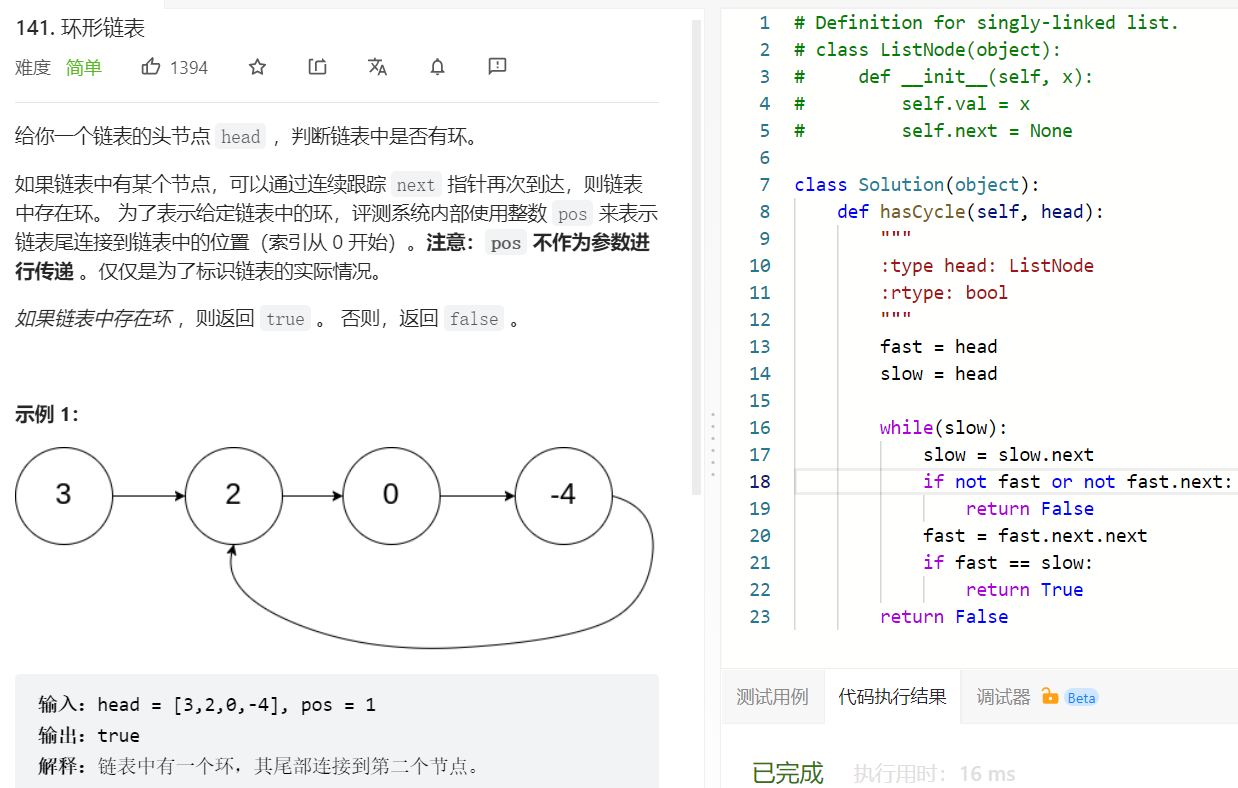Click the feedback report icon
The image size is (1238, 788).
point(496,66)
